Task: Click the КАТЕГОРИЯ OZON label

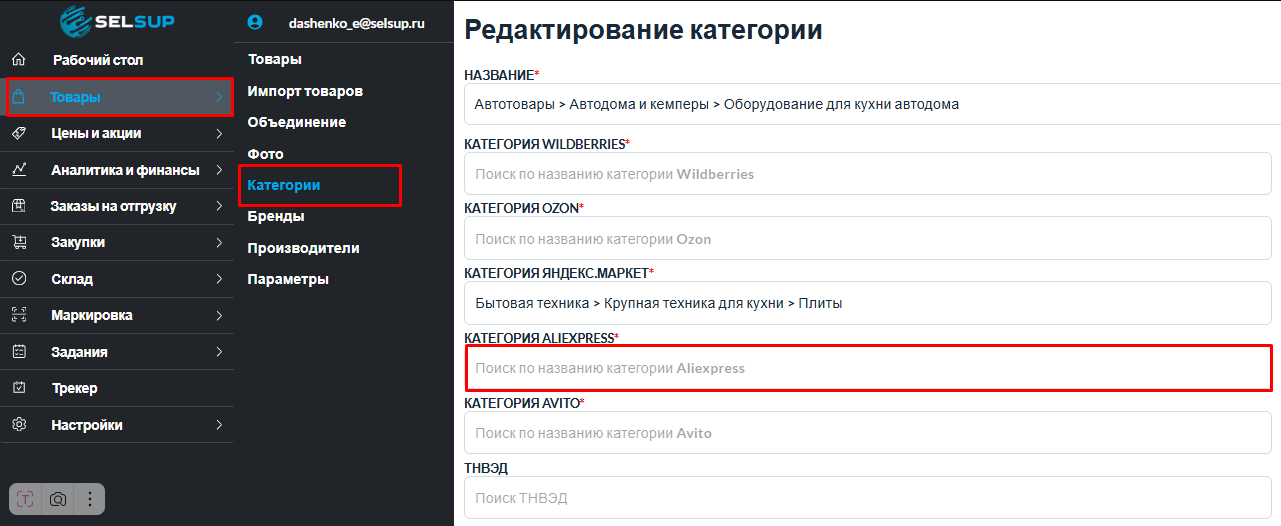Action: pyautogui.click(x=524, y=207)
